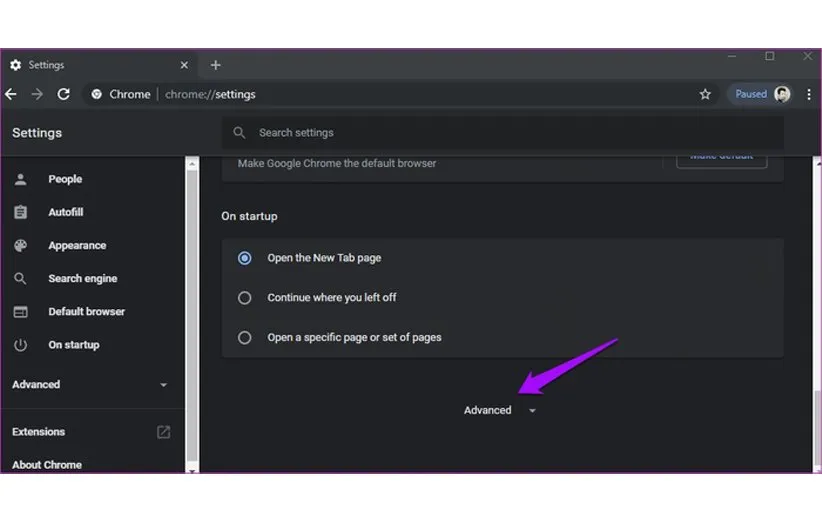This screenshot has height=522, width=822.
Task: Click the Appearance palette icon
Action: point(21,246)
